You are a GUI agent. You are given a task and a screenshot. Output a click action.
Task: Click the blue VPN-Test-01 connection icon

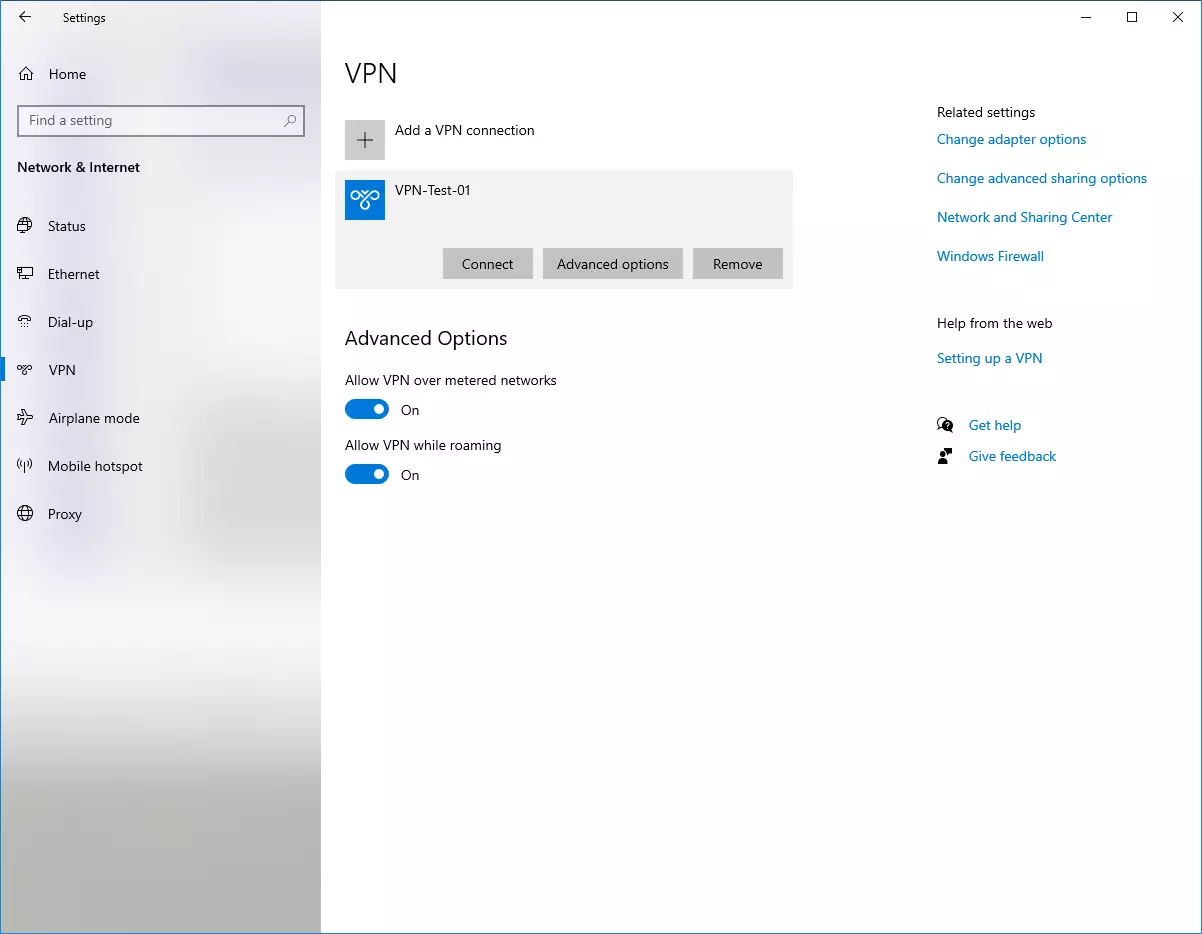tap(365, 200)
